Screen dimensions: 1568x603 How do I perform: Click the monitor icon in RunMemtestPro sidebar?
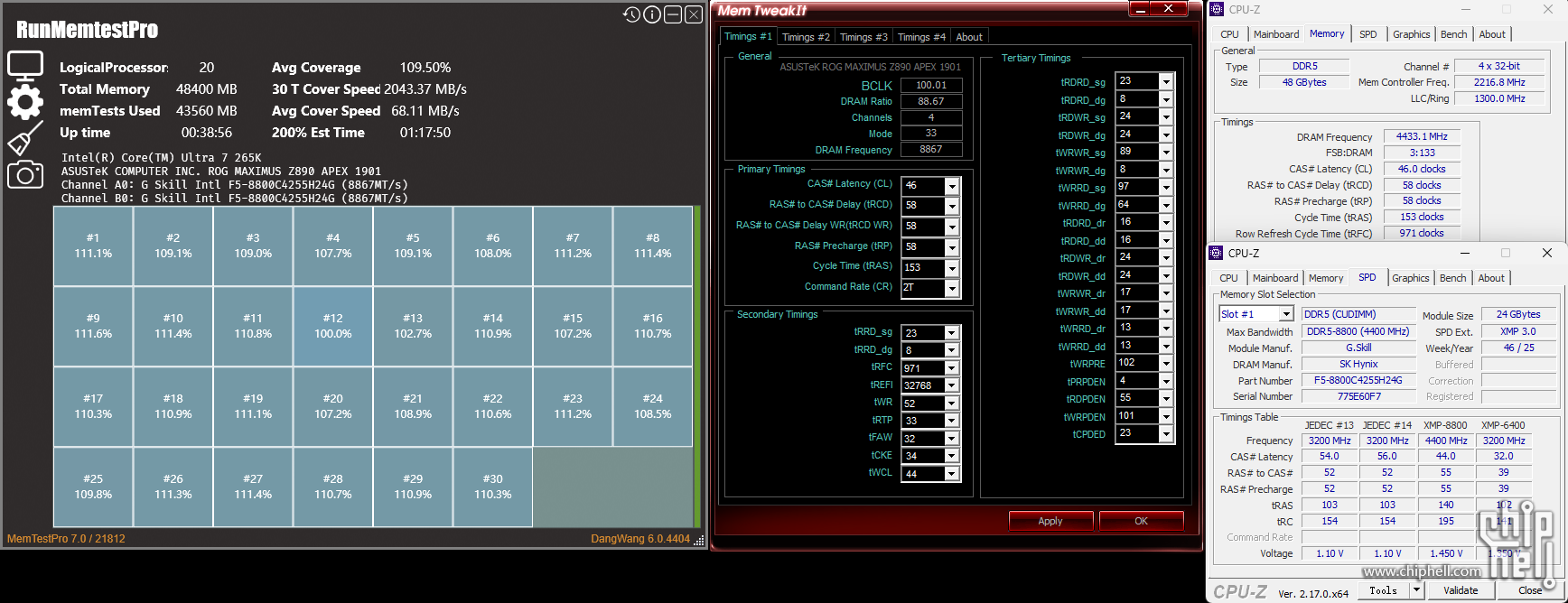coord(25,66)
